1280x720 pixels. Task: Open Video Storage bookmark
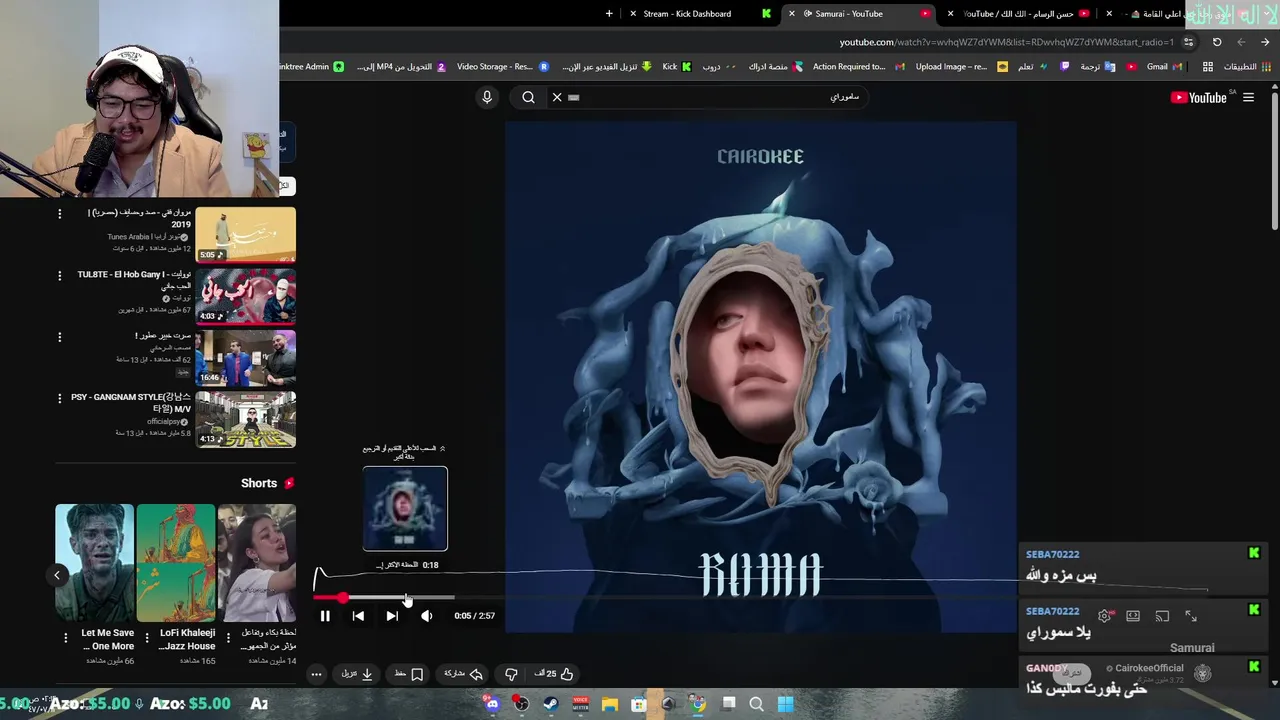[x=503, y=67]
